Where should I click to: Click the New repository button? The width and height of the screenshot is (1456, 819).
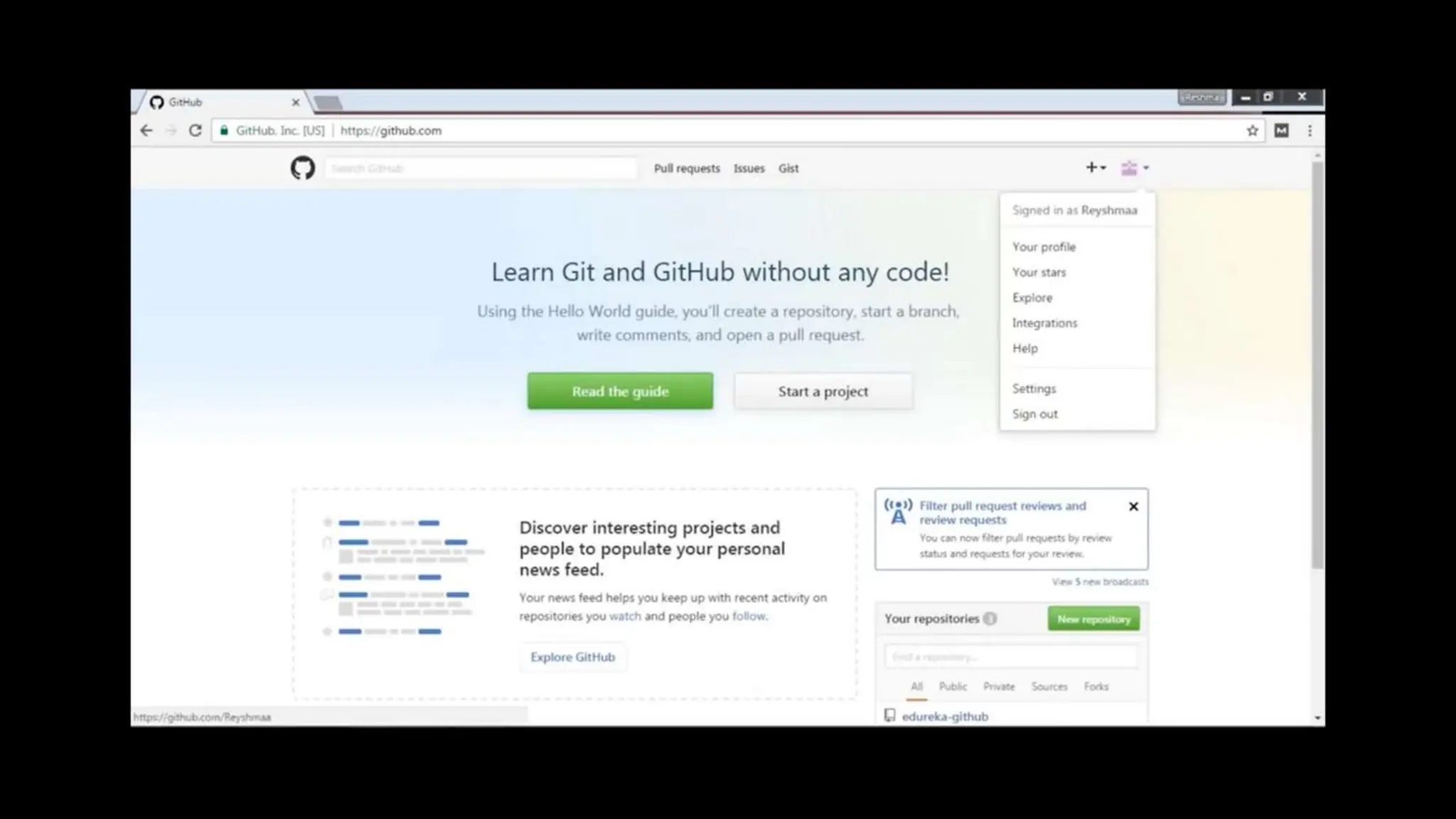click(1093, 619)
